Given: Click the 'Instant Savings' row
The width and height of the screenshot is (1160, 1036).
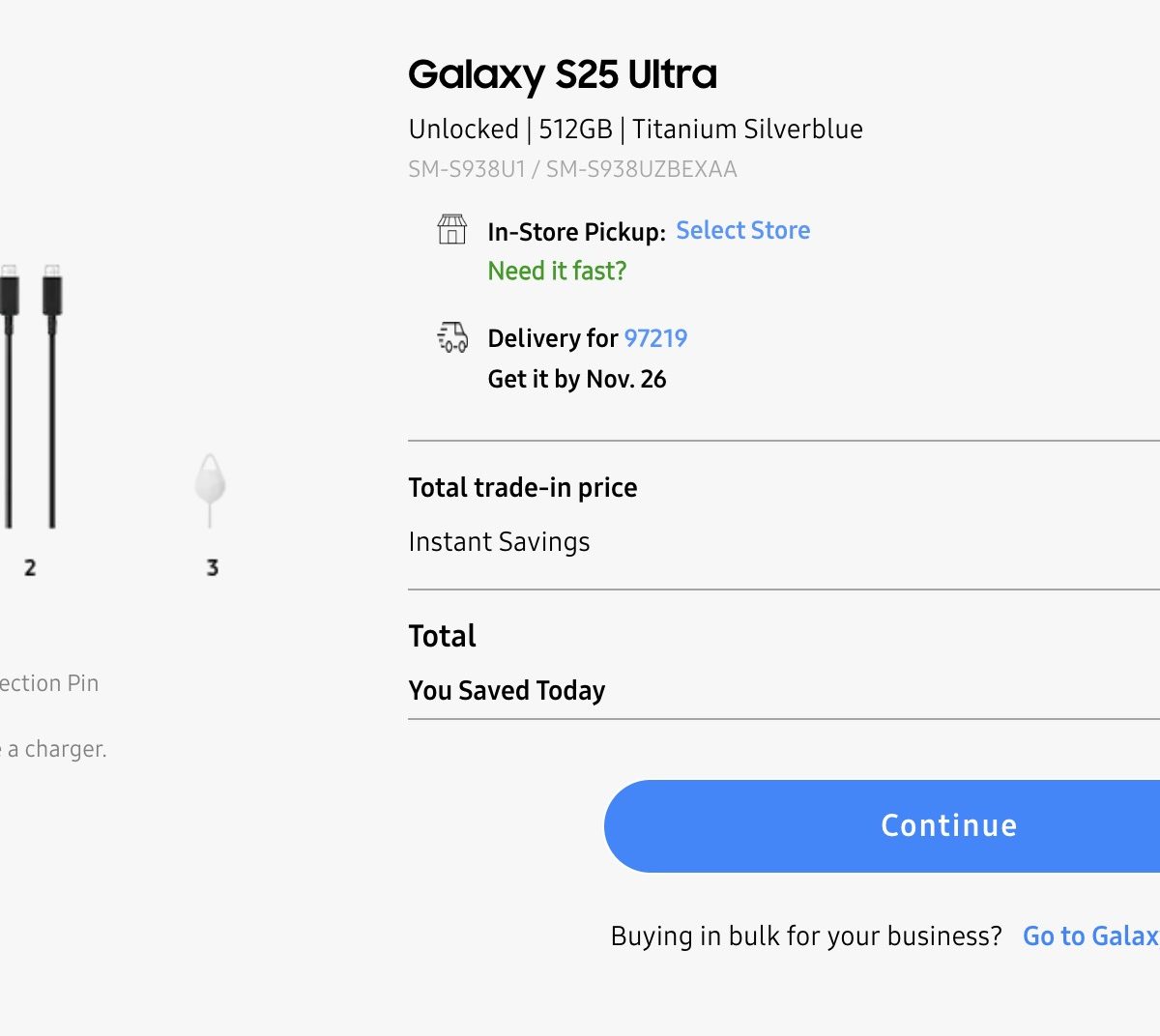Looking at the screenshot, I should (499, 542).
